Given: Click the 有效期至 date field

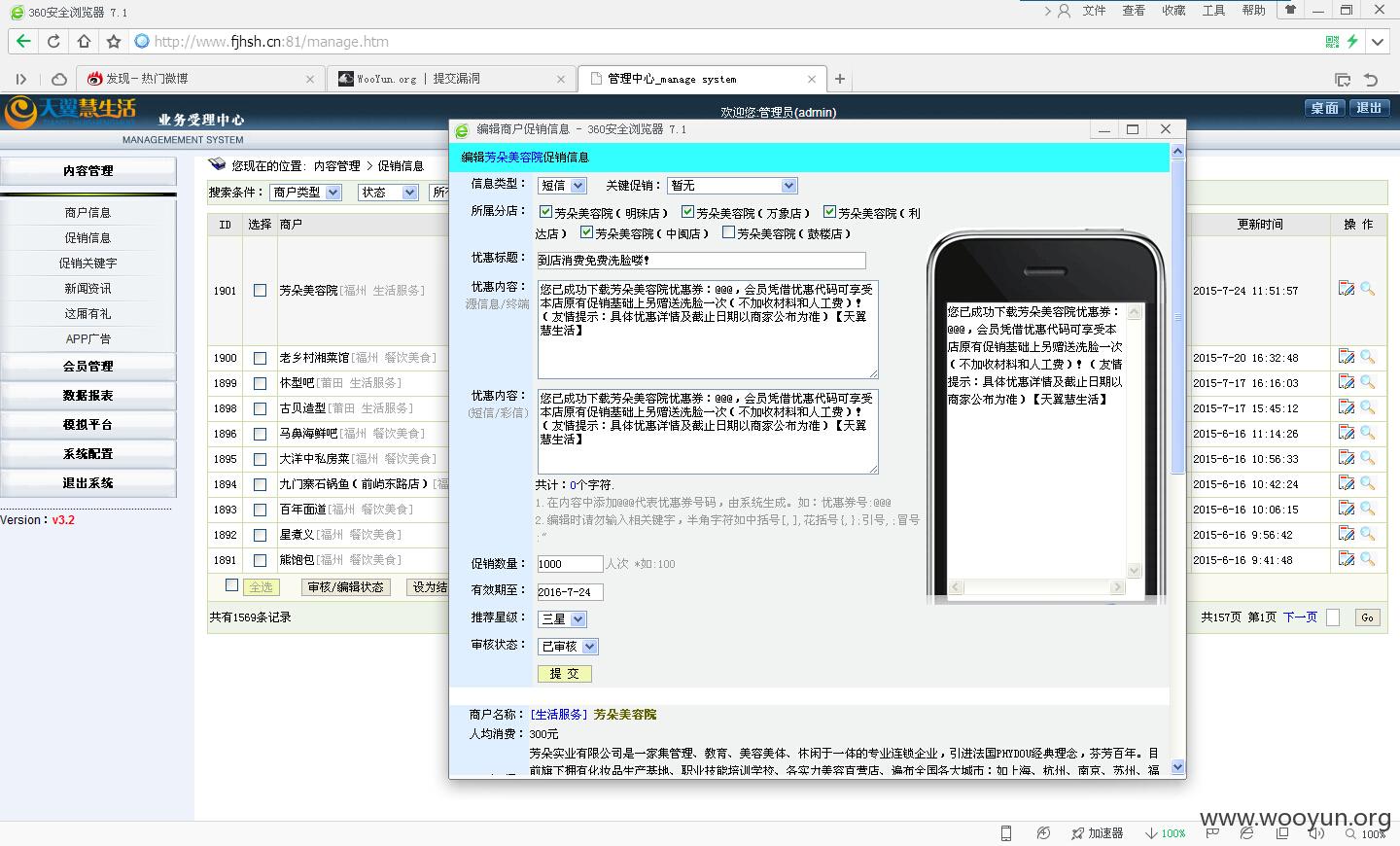Looking at the screenshot, I should click(x=570, y=591).
